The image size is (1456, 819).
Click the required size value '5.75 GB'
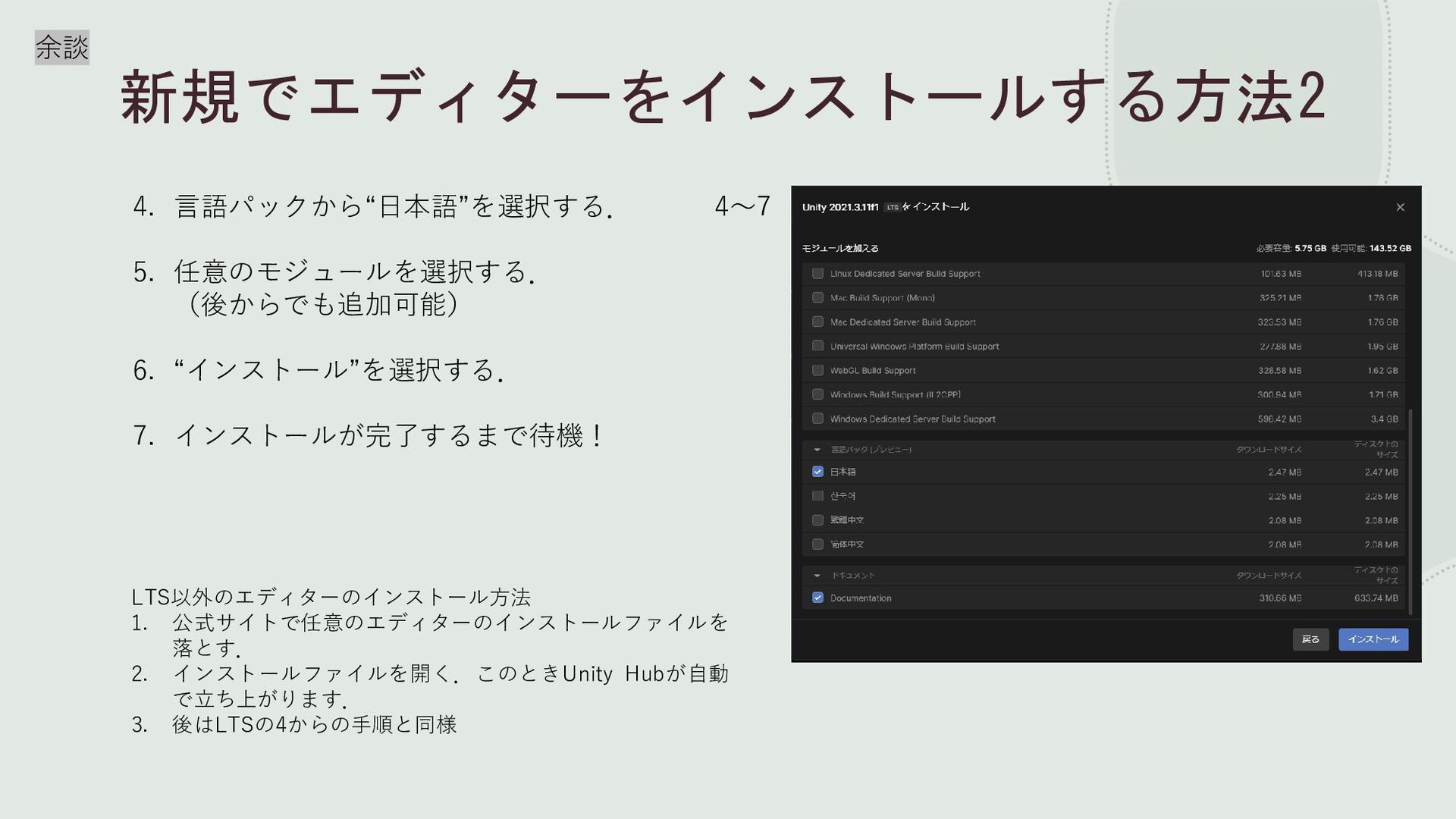[x=1310, y=248]
